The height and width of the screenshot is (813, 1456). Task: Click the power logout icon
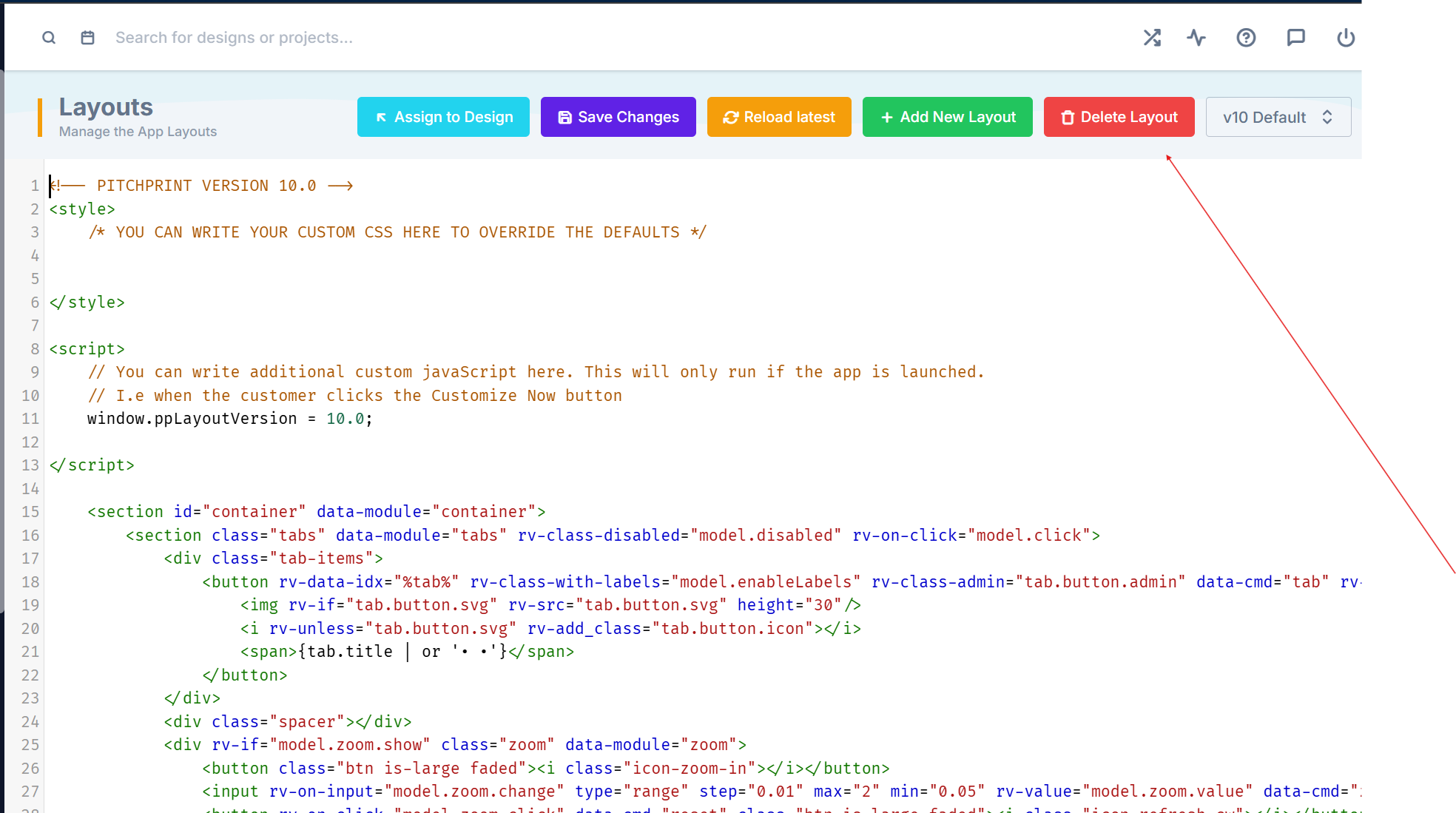[1346, 38]
